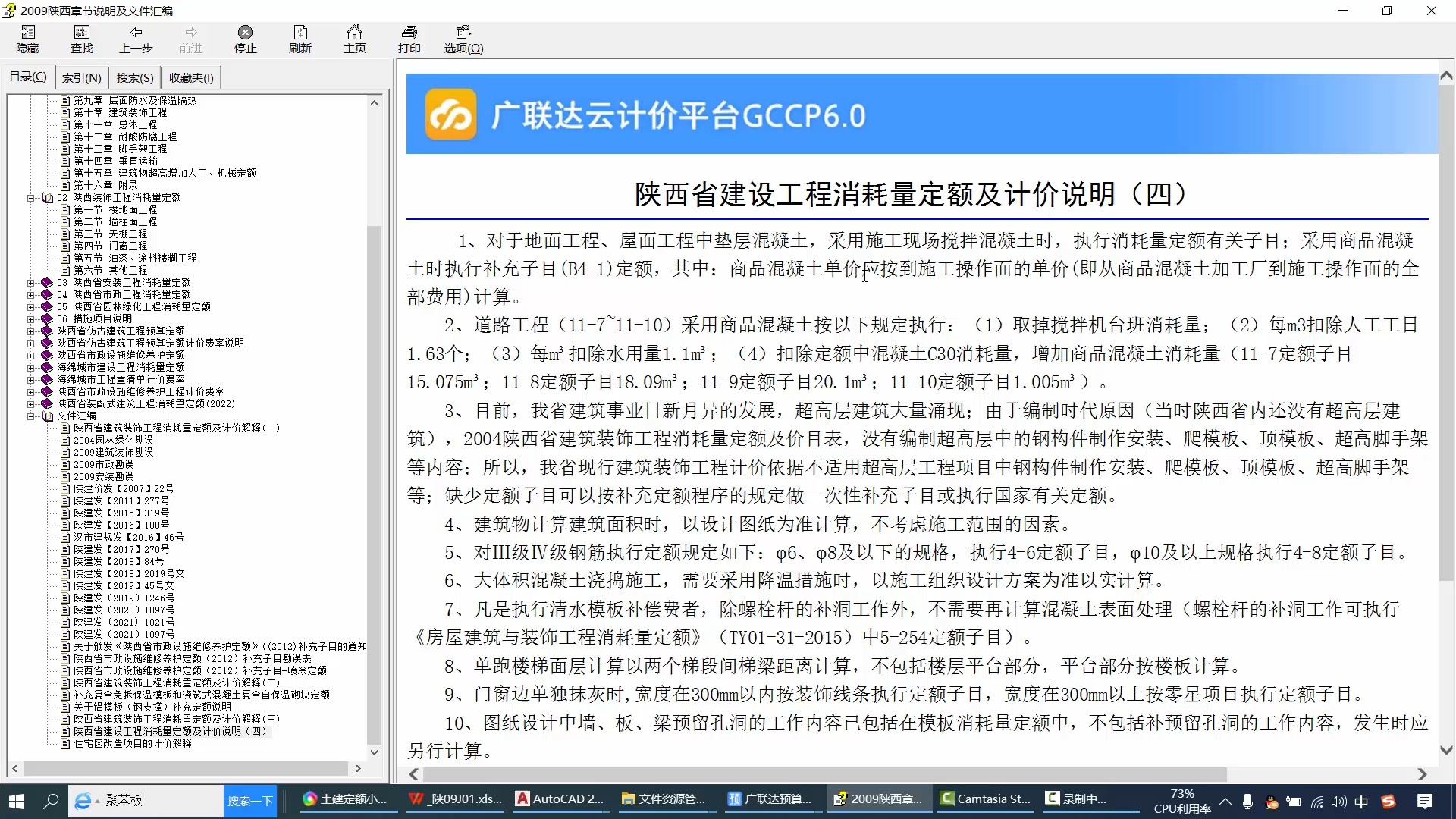1456x819 pixels.
Task: Collapse the 文件汇编 folder node
Action: tap(31, 416)
